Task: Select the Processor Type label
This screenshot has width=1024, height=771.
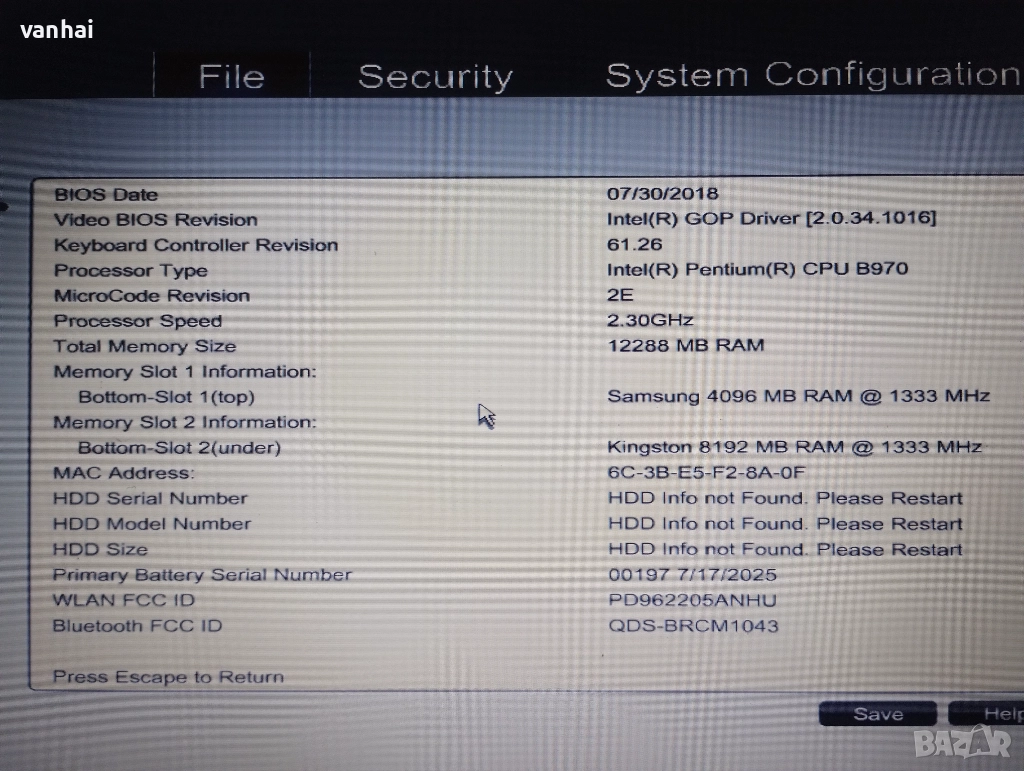Action: tap(131, 271)
